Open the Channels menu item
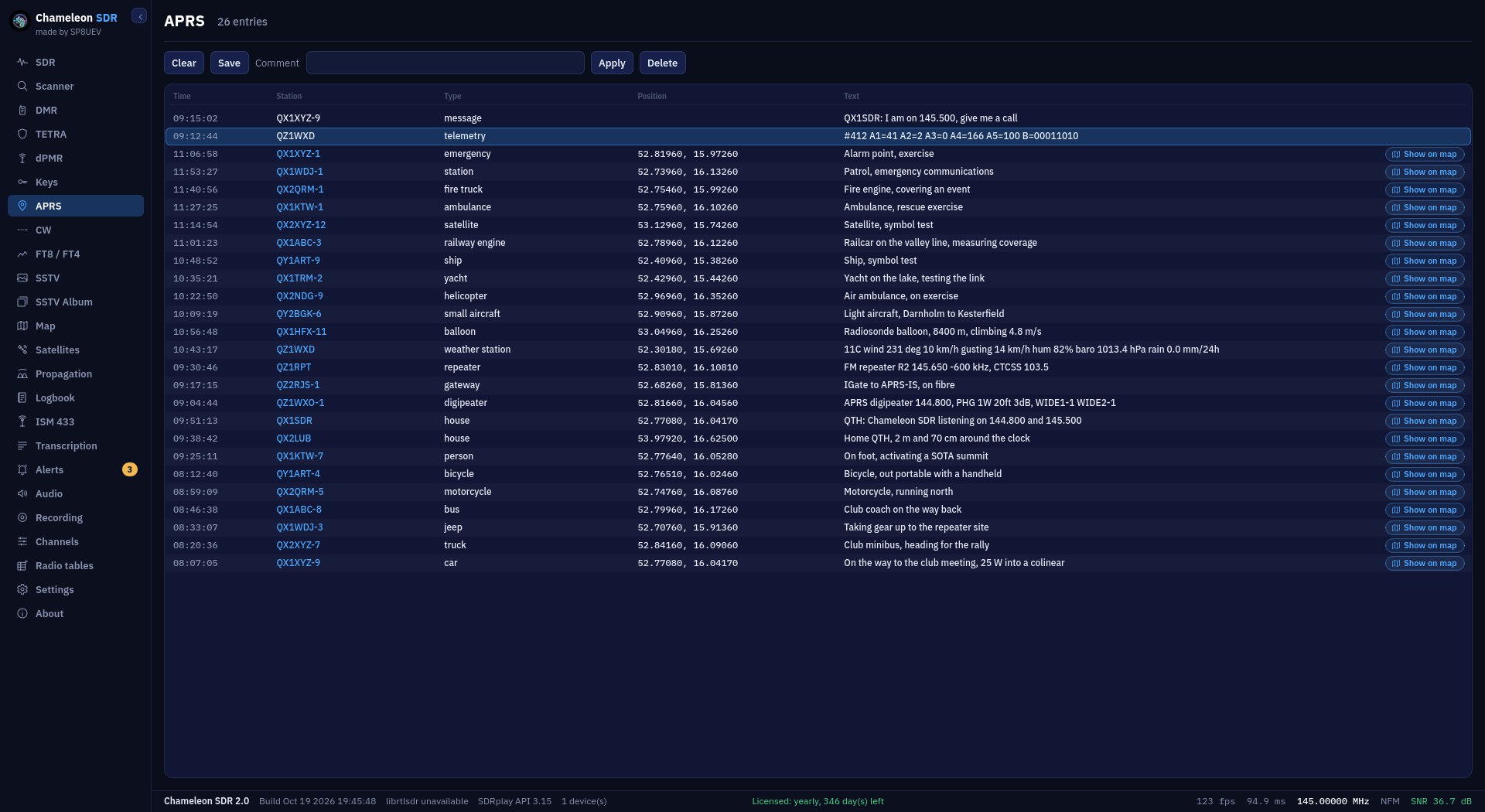The height and width of the screenshot is (812, 1485). point(76,541)
